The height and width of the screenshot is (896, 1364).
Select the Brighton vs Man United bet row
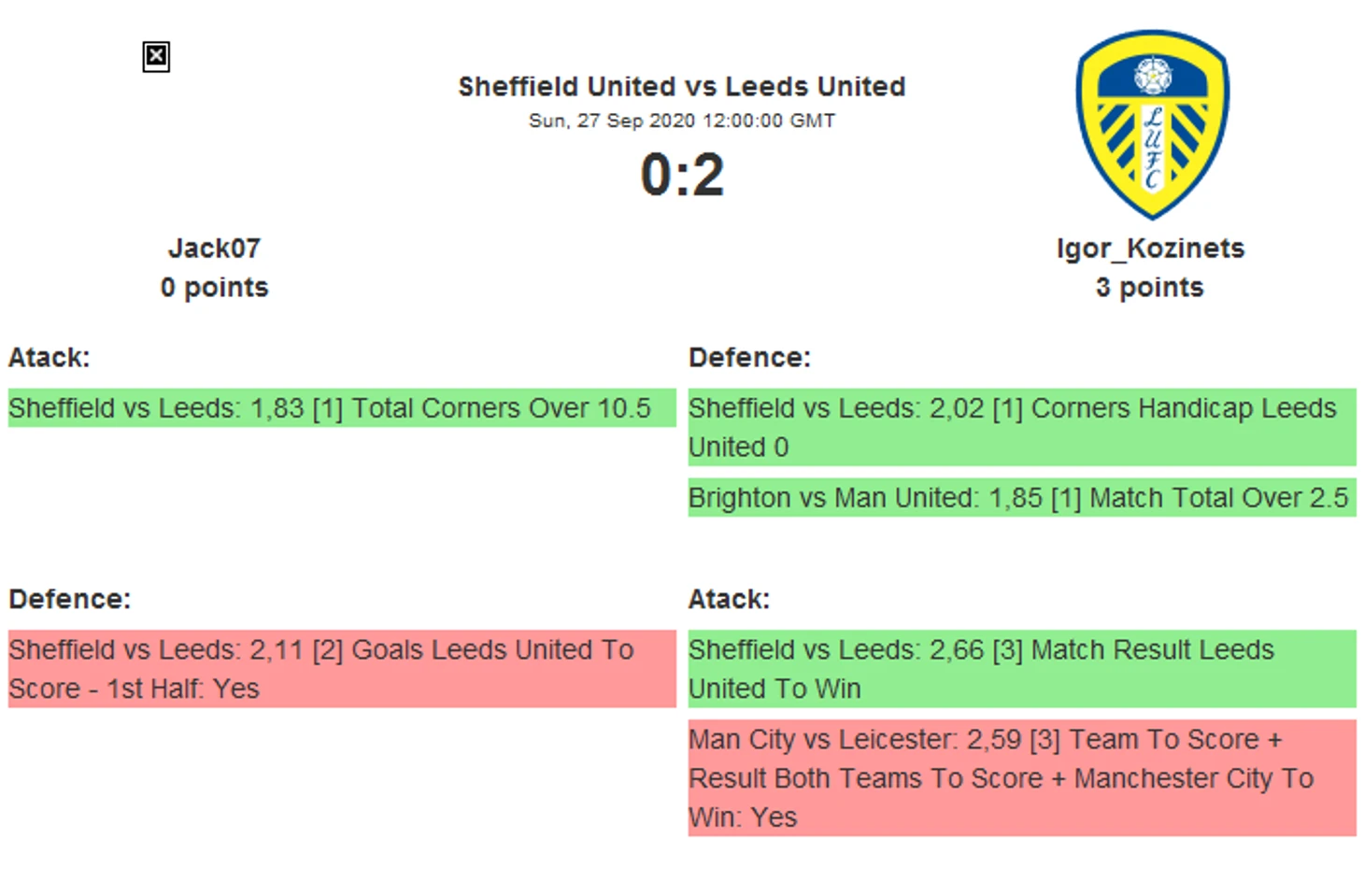pos(1021,498)
